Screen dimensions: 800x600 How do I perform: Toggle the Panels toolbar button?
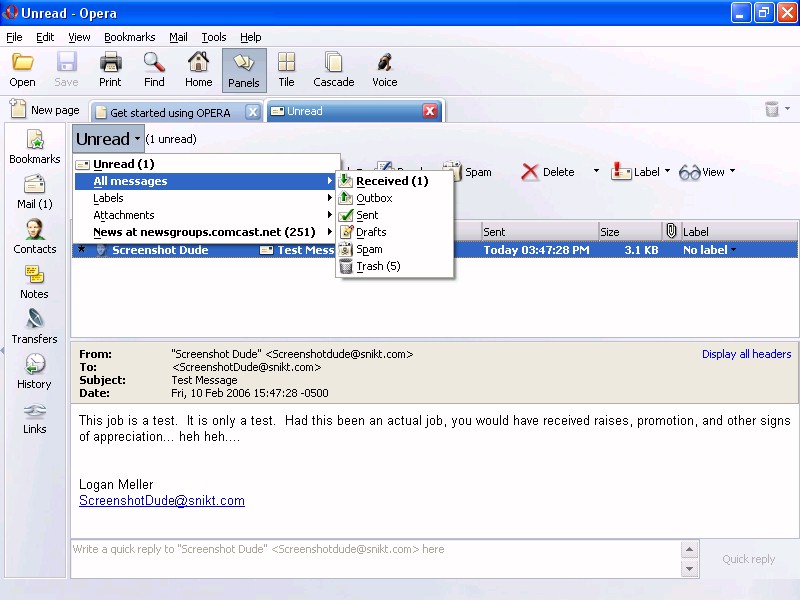coord(243,70)
